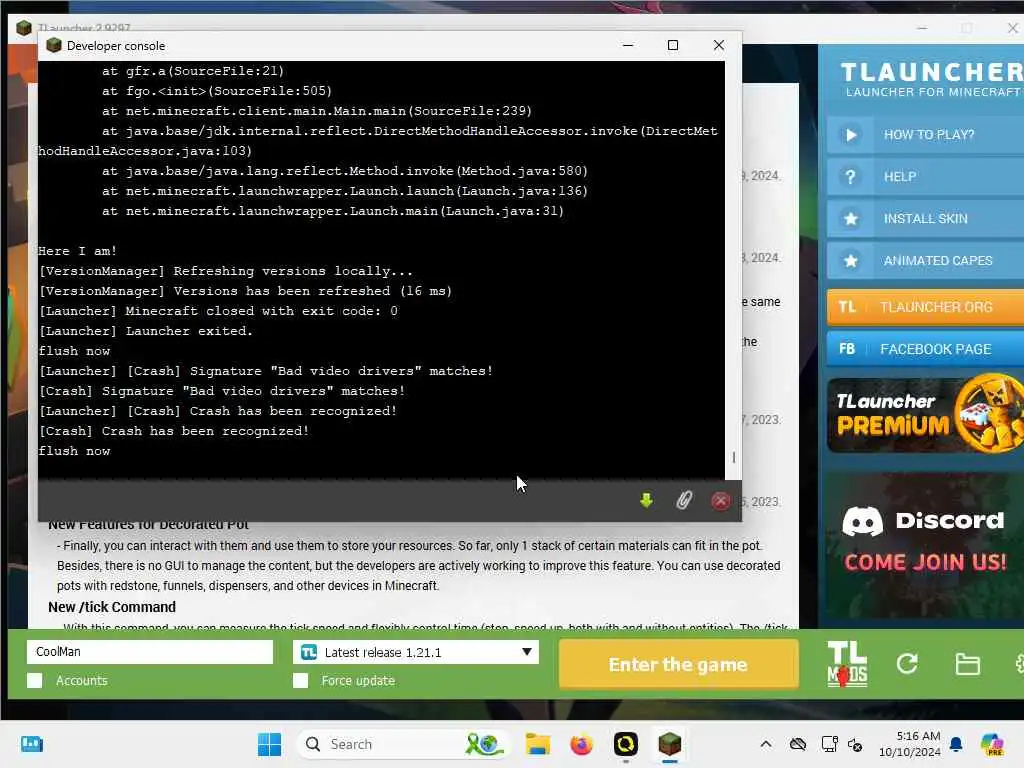
Task: Click the TL logo on TLauncher.org button
Action: coord(847,307)
